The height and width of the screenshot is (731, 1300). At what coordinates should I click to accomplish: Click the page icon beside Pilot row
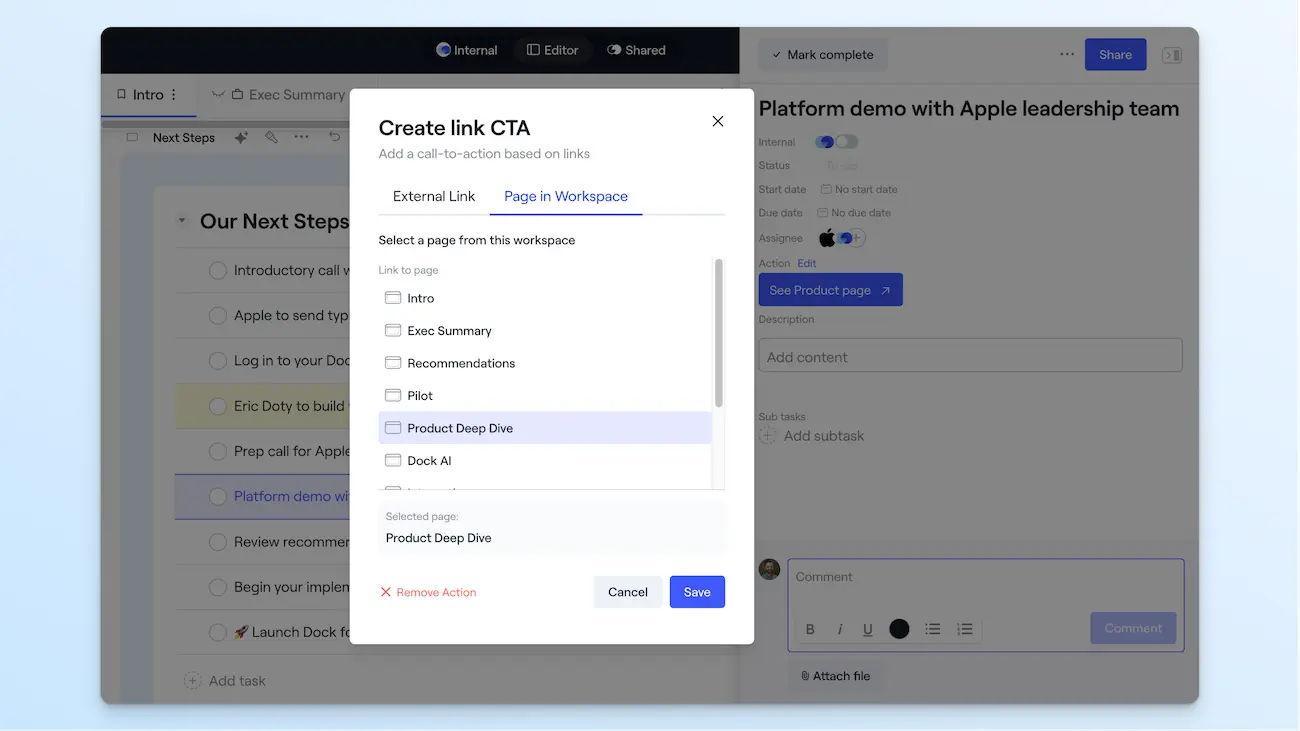point(393,396)
